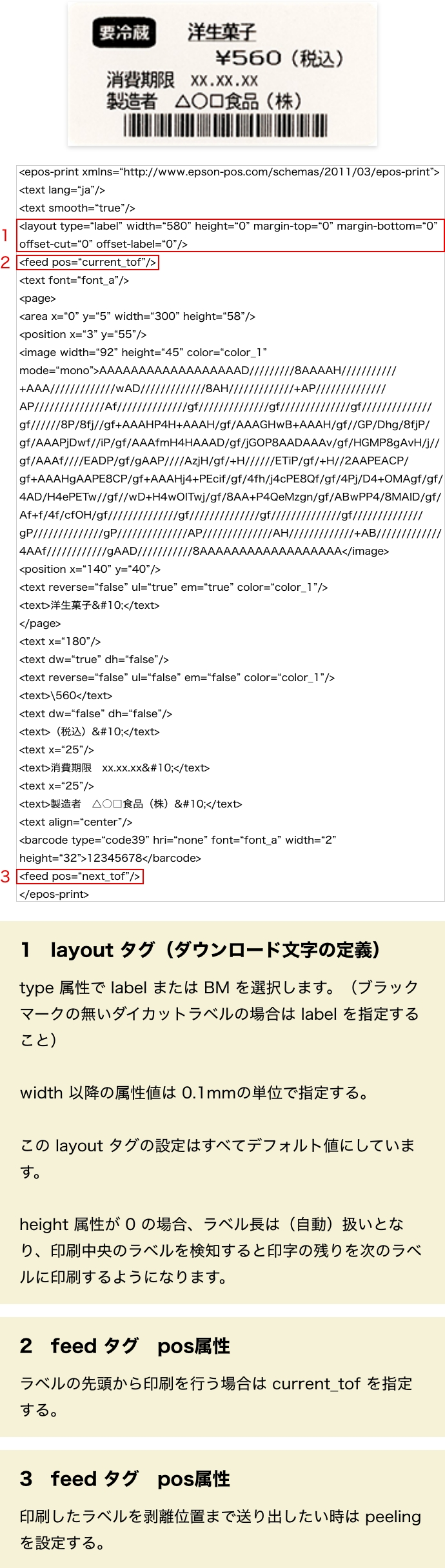Click the 要冷蔵 badge on the label image

(124, 32)
